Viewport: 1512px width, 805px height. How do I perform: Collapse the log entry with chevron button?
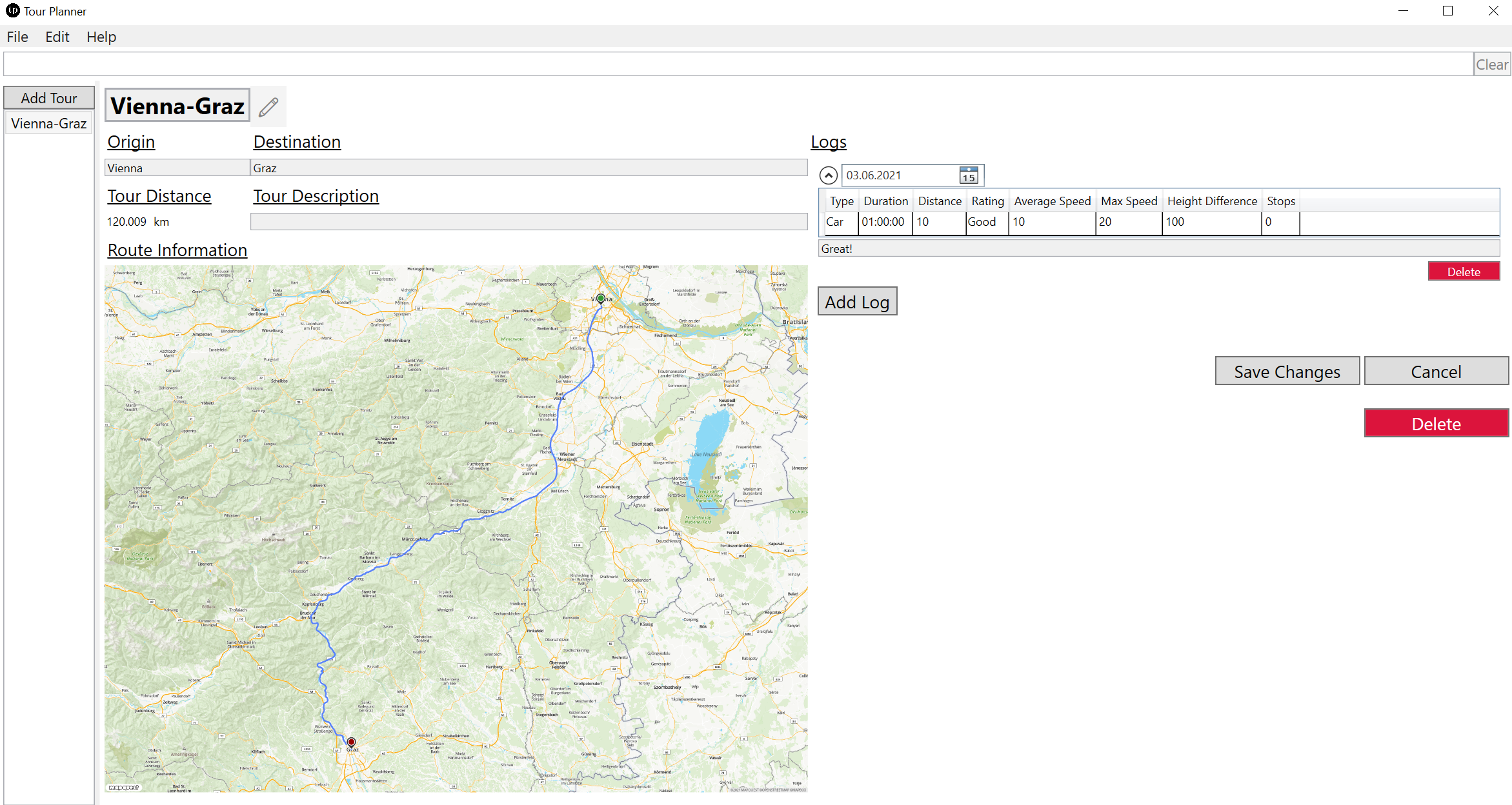829,175
